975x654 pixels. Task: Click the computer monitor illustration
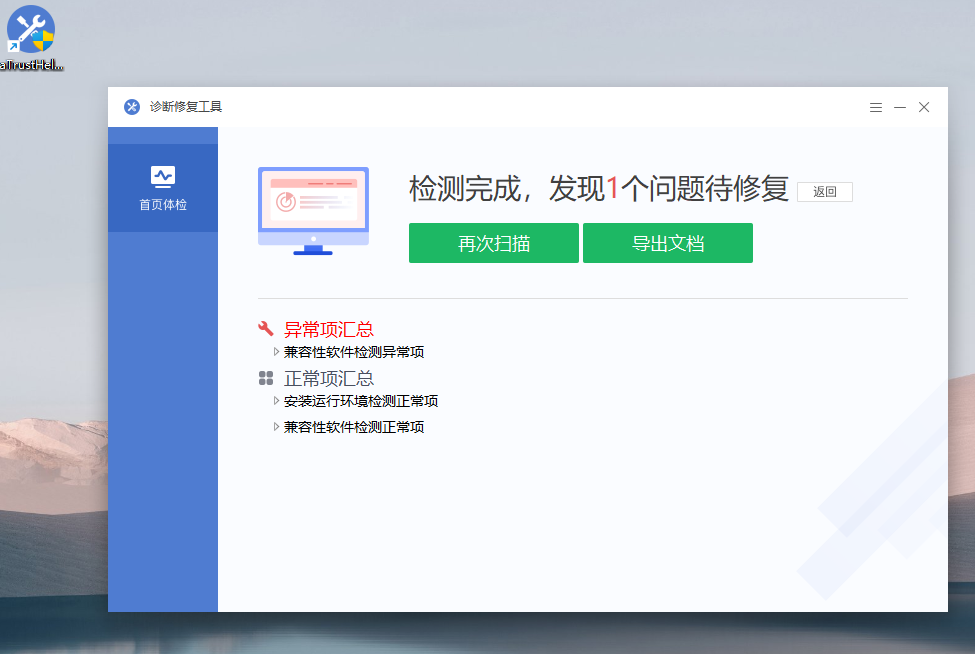313,210
